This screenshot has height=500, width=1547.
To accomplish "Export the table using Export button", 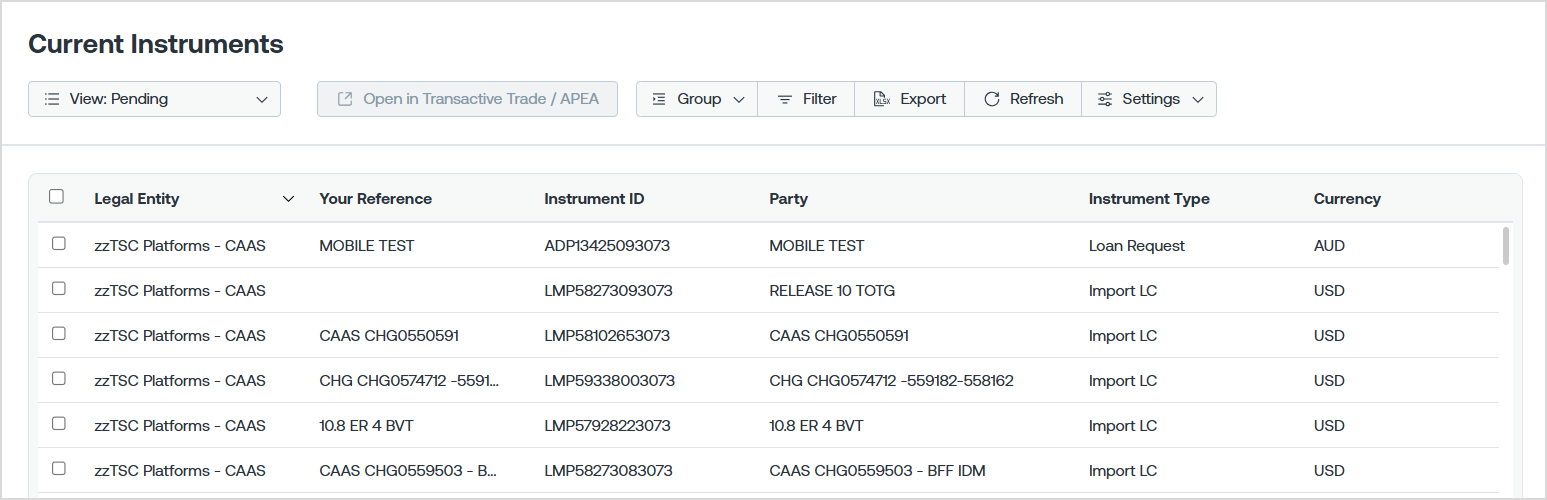I will pyautogui.click(x=910, y=99).
